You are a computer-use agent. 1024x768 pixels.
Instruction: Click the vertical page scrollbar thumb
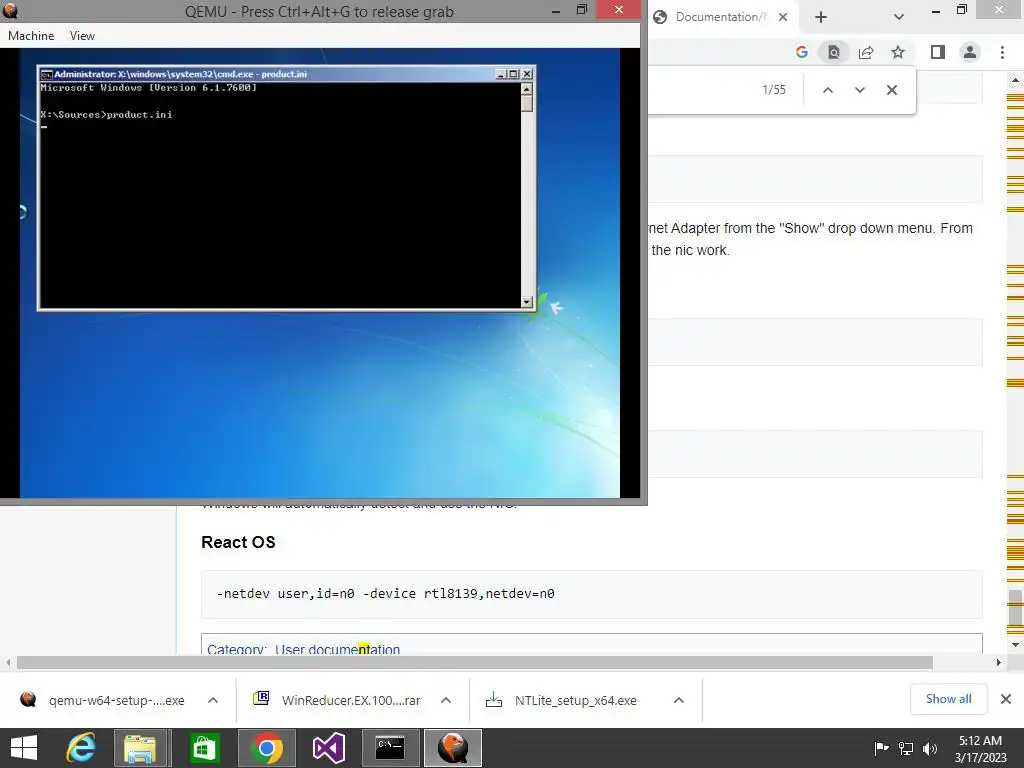tap(1015, 607)
